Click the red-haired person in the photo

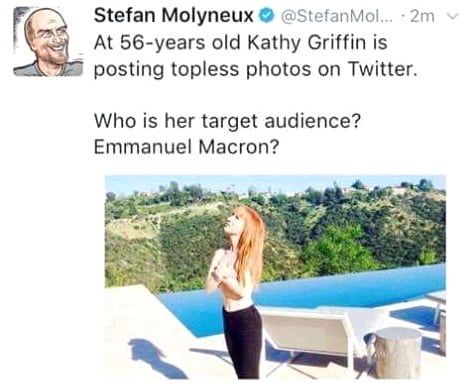(x=237, y=292)
